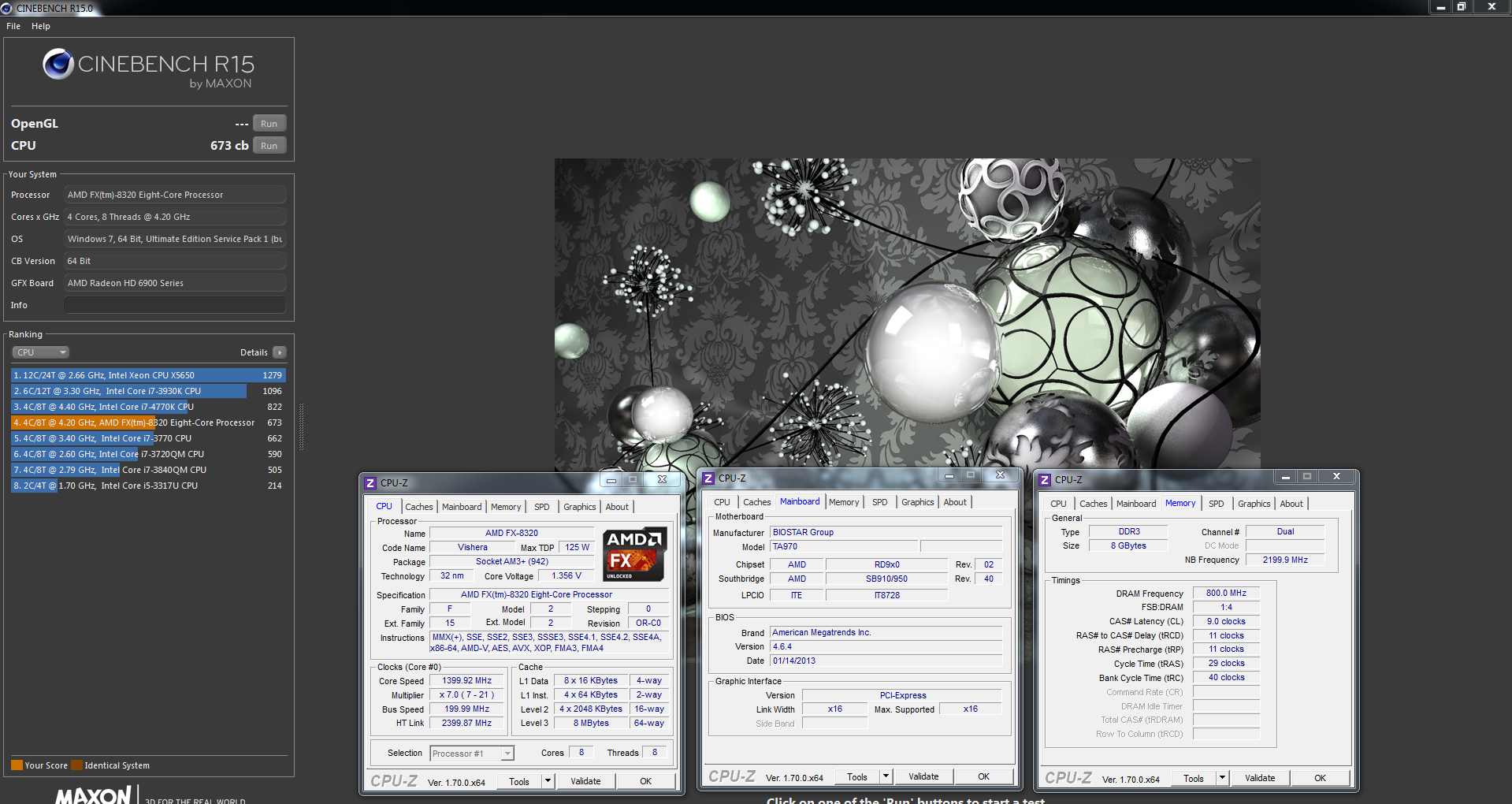
Task: Open Tools dropdown arrow in CPU-Z Mainboard window
Action: [886, 776]
